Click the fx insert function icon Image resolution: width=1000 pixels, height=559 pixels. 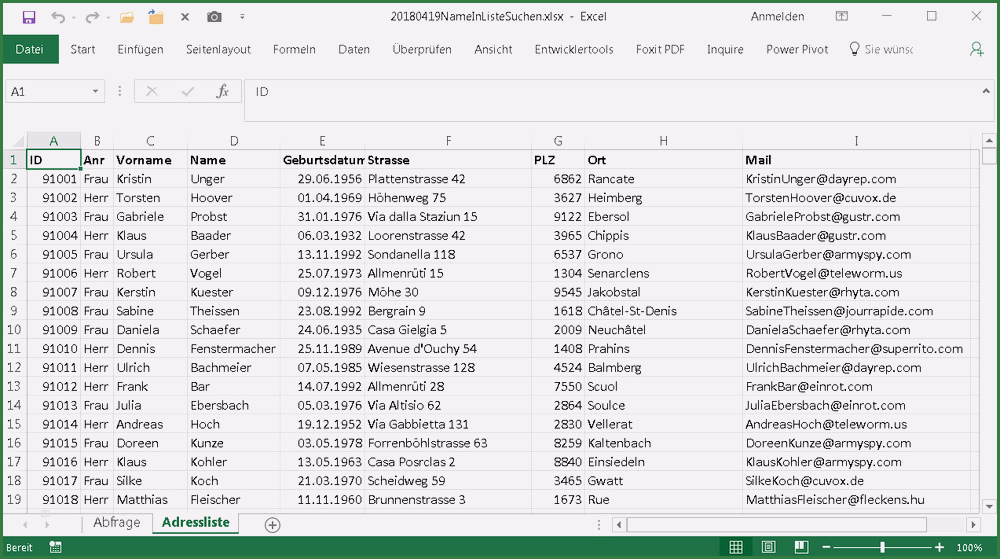[222, 91]
